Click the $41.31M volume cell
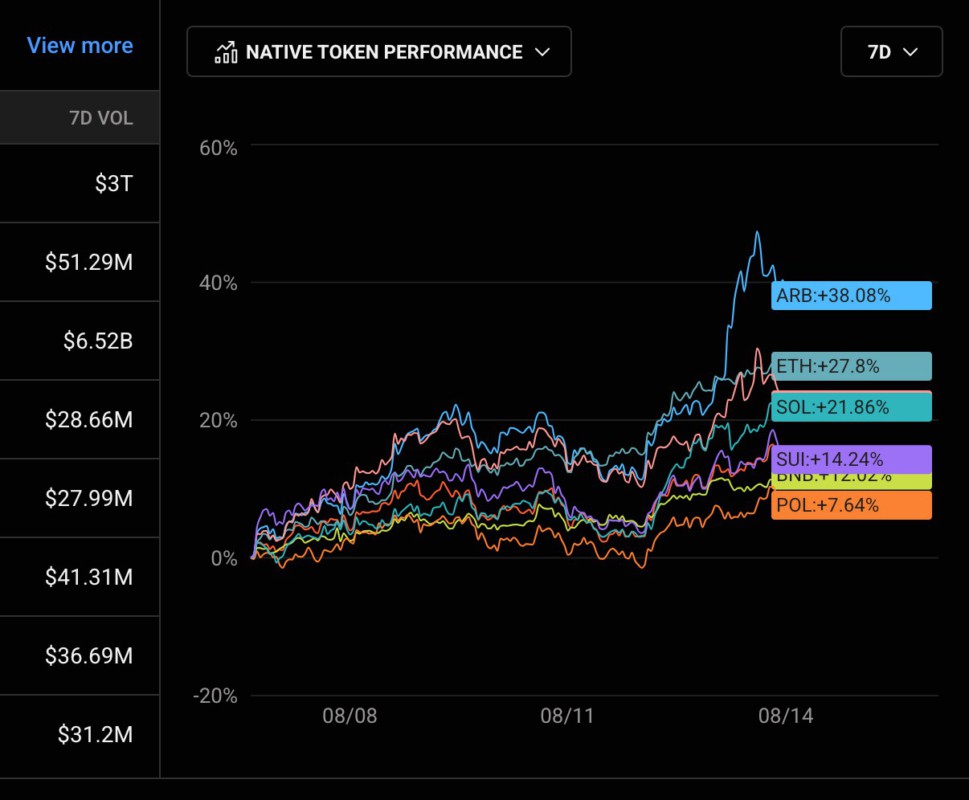The width and height of the screenshot is (969, 800). pyautogui.click(x=88, y=577)
